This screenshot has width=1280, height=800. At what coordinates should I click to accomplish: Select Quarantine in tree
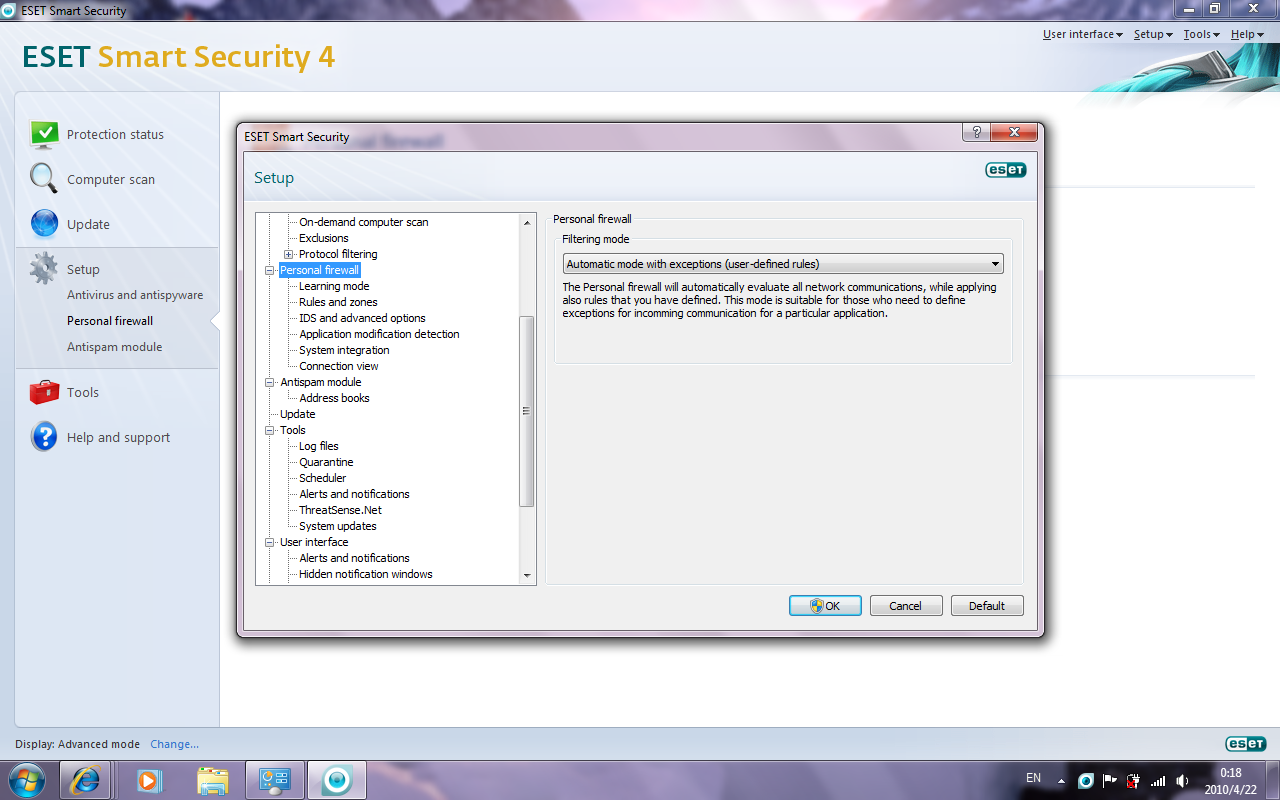326,462
